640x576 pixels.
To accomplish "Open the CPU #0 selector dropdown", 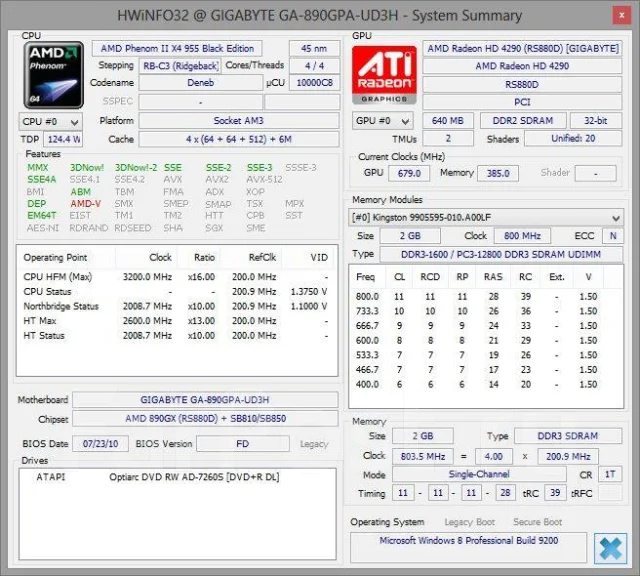I will point(51,122).
